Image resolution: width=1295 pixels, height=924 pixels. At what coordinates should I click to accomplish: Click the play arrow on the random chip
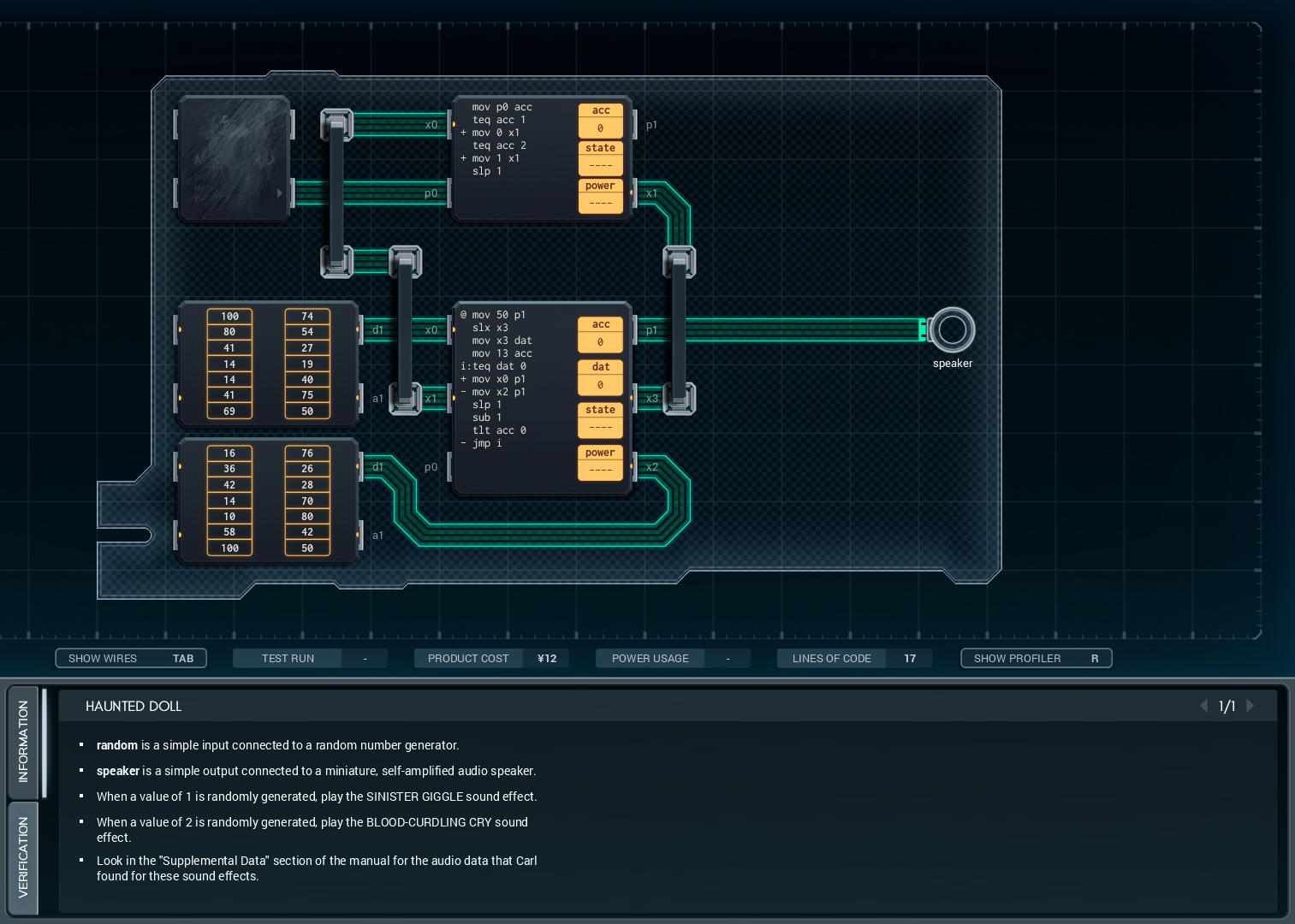coord(279,193)
